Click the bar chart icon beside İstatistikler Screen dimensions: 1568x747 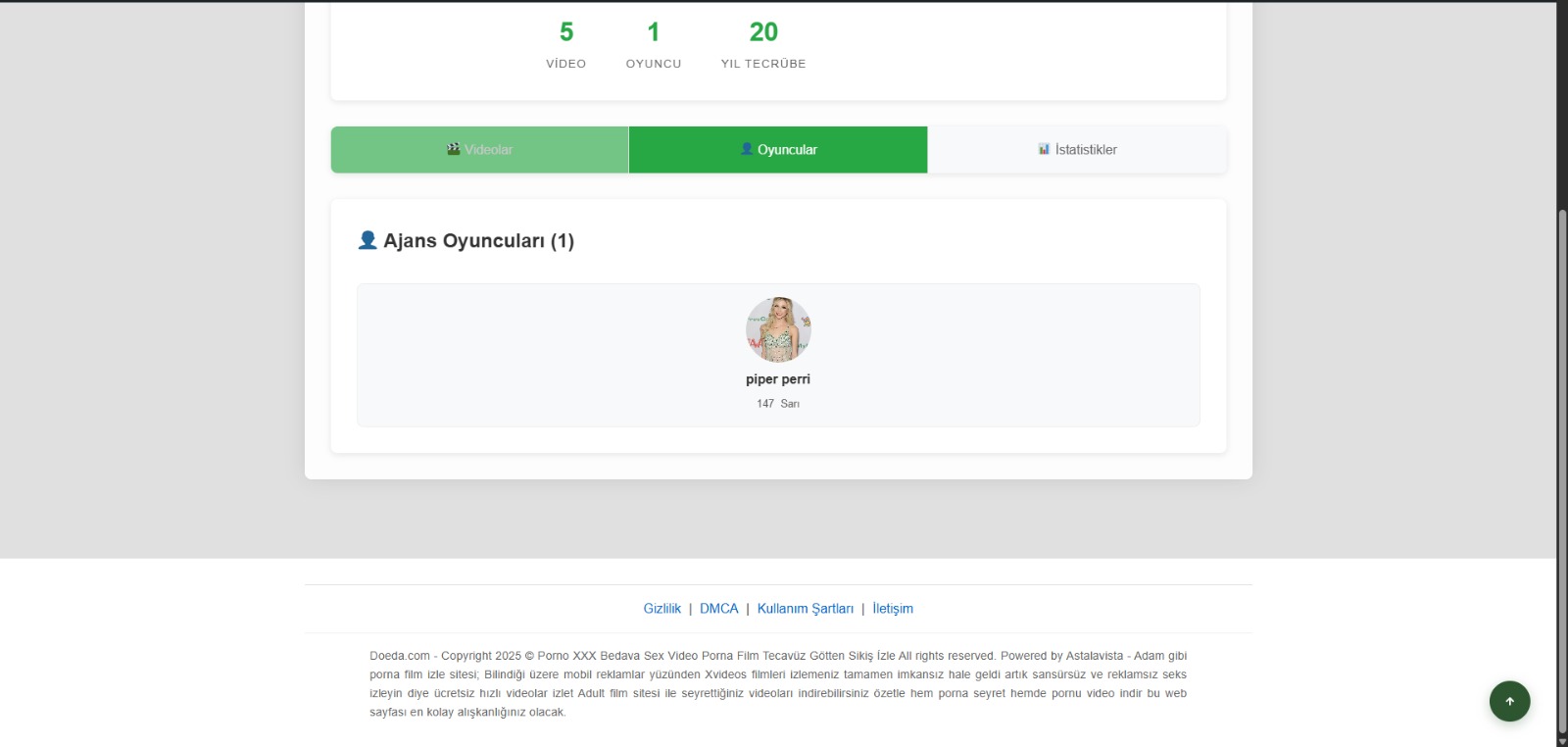pos(1044,149)
